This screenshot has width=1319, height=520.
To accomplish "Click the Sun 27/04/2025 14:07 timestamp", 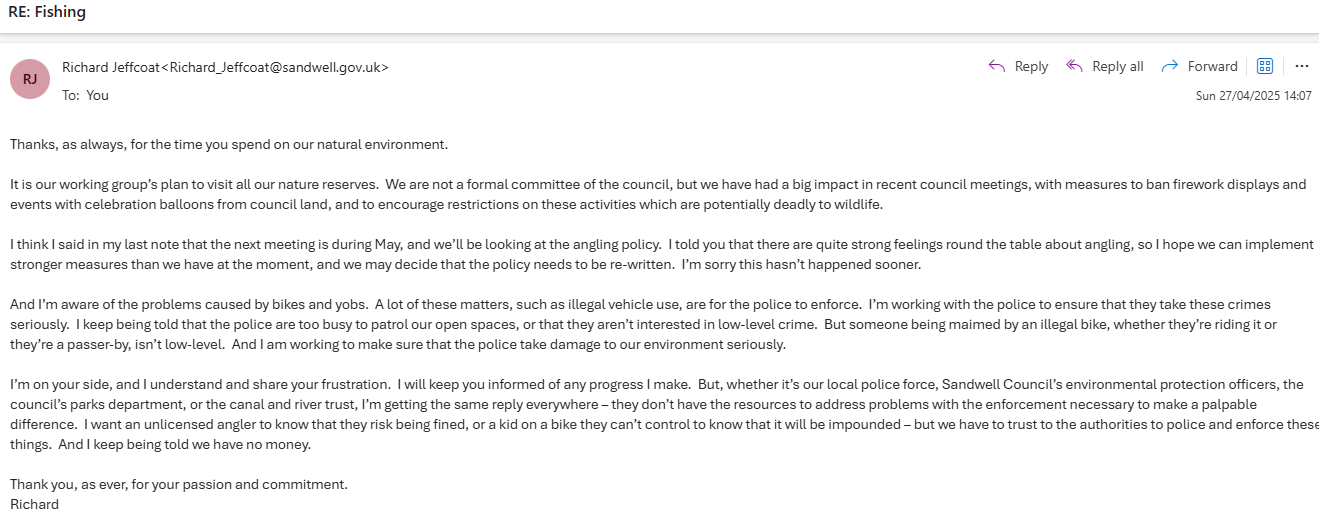I will [x=1253, y=96].
